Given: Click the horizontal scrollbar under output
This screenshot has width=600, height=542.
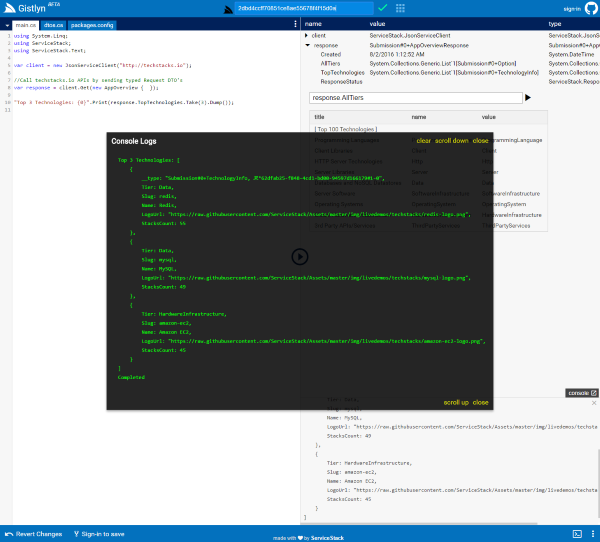Looking at the screenshot, I should tap(421, 523).
